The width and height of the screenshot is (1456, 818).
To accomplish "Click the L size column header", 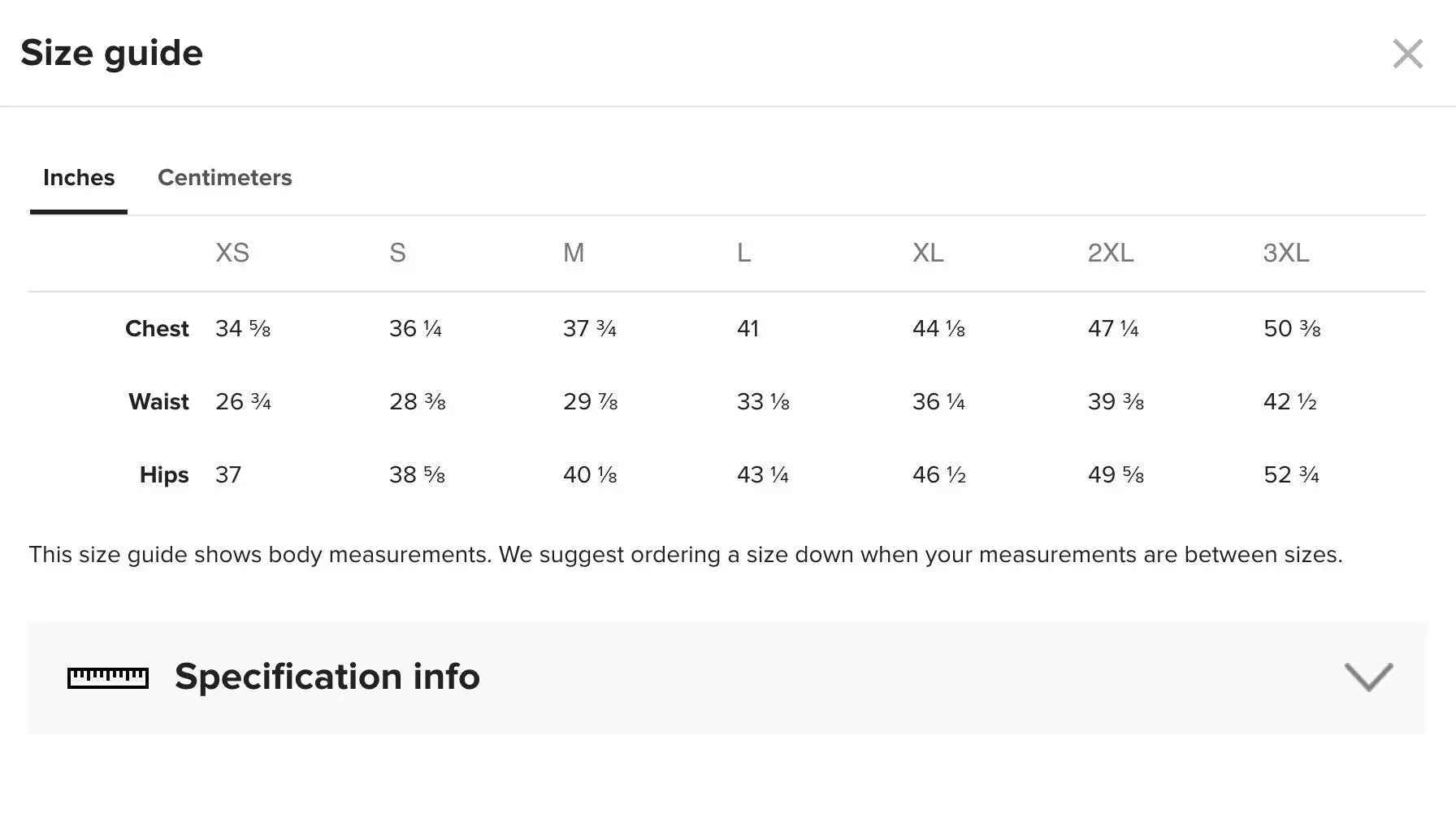I will click(743, 253).
